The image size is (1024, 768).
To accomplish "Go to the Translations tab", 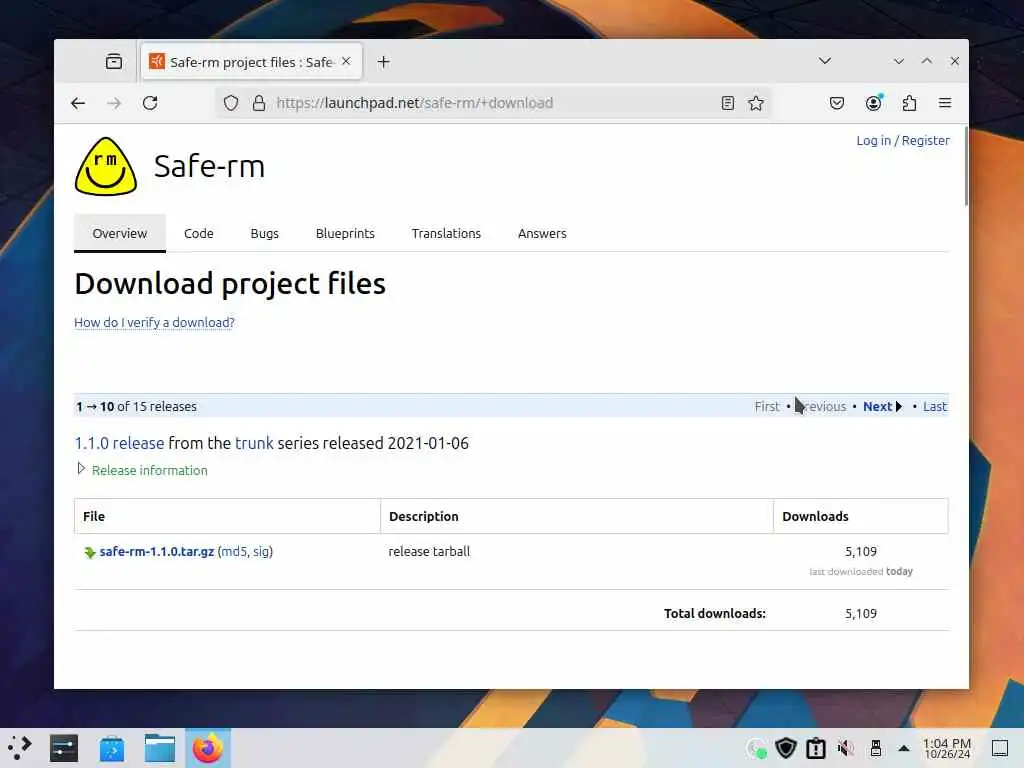I will coord(446,233).
